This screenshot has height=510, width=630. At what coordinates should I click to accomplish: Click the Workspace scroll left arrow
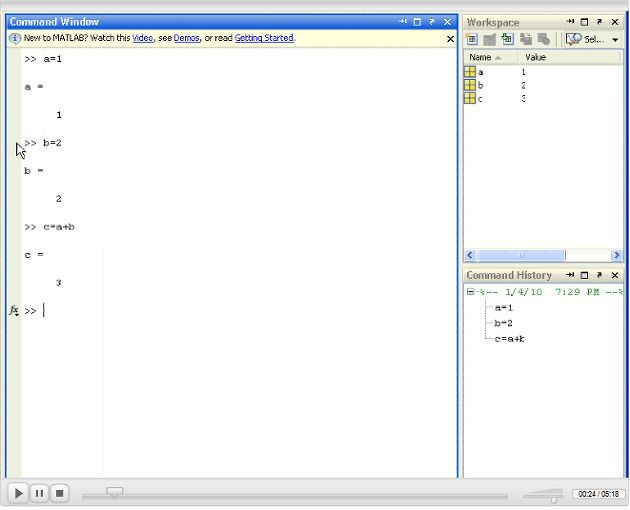(470, 255)
